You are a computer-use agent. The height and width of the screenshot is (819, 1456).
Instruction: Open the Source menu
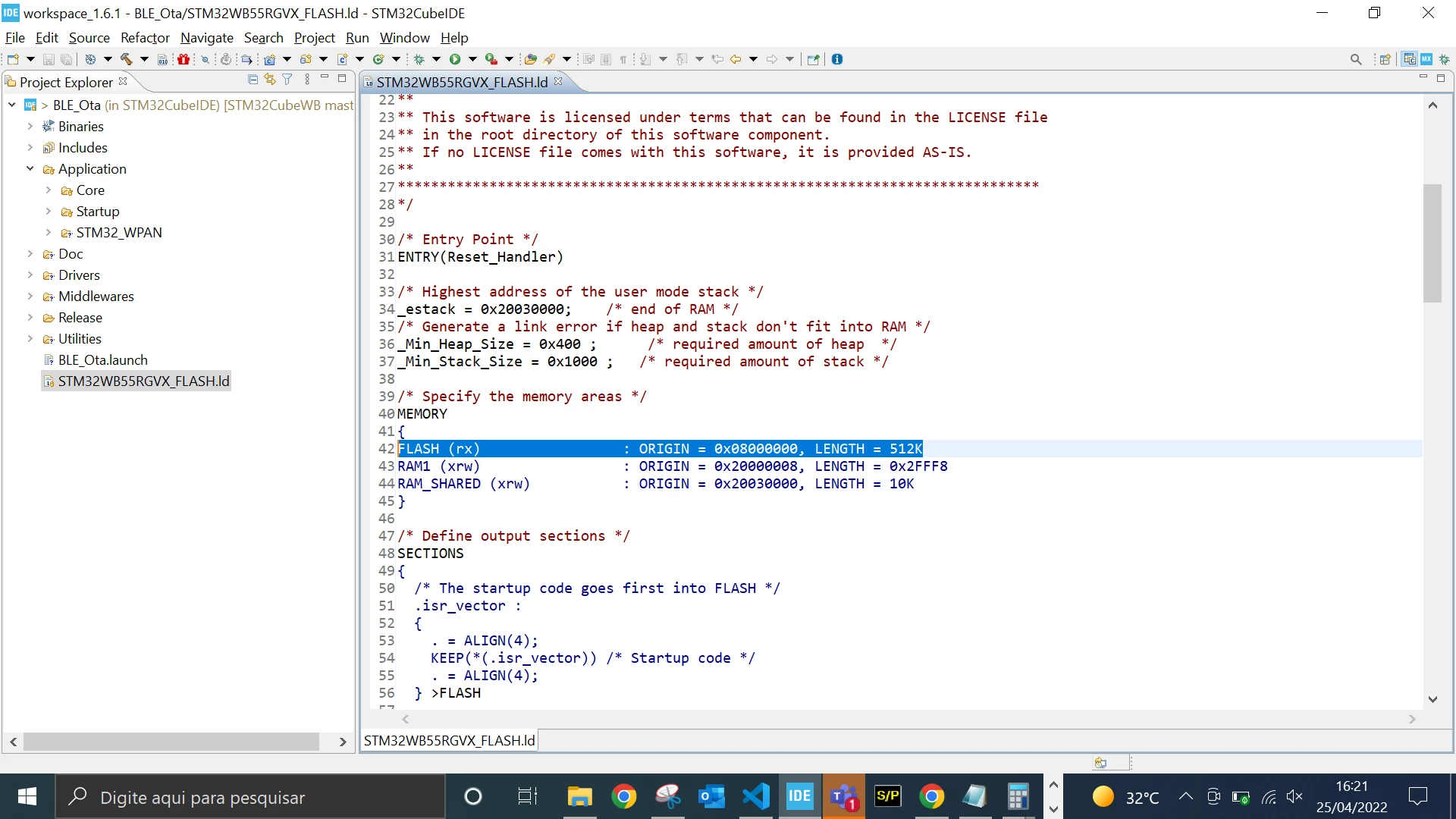89,37
